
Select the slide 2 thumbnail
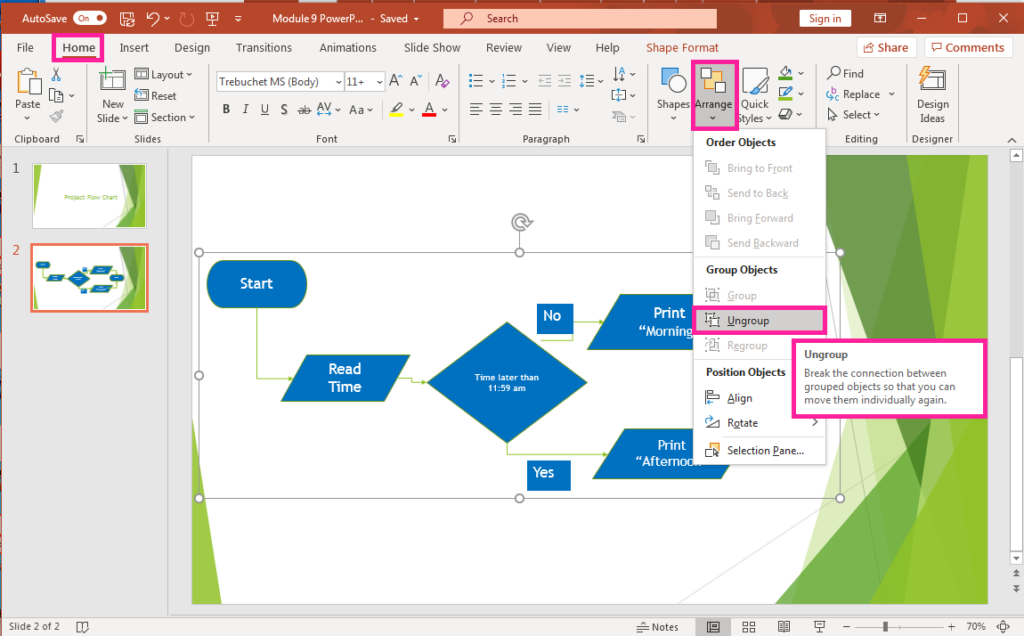tap(88, 277)
